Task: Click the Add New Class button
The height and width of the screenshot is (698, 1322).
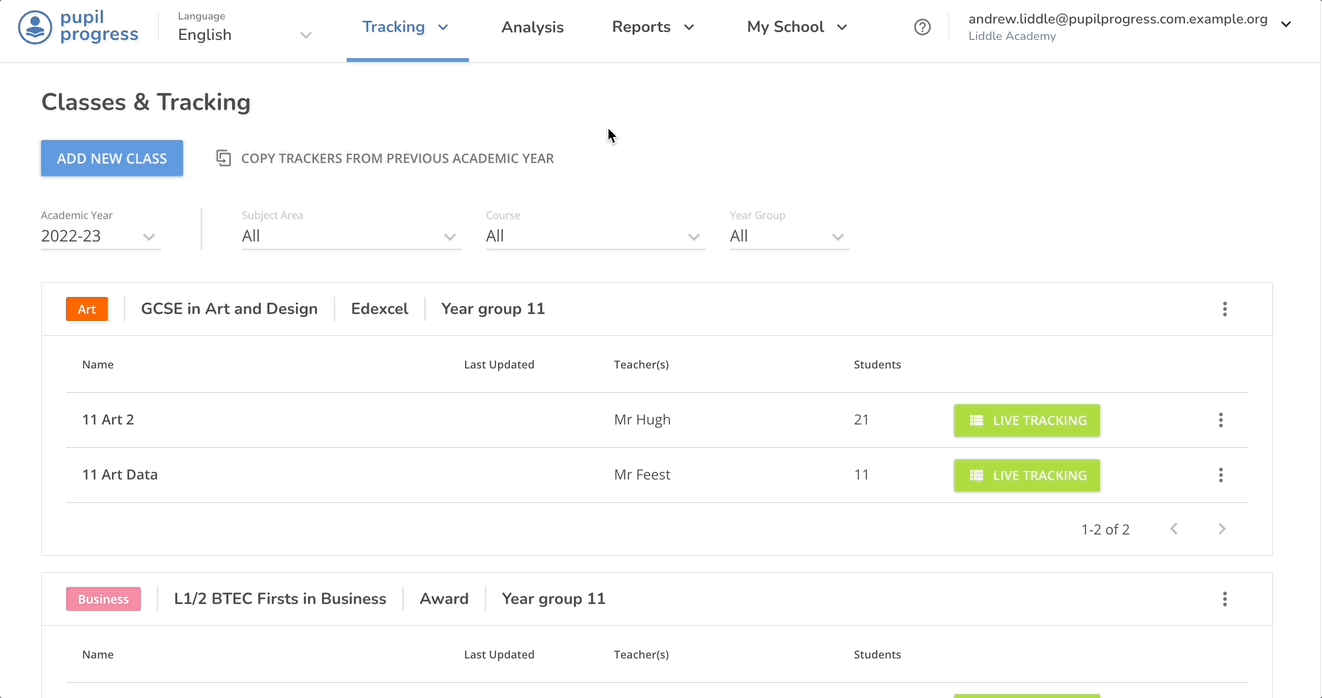Action: tap(112, 158)
